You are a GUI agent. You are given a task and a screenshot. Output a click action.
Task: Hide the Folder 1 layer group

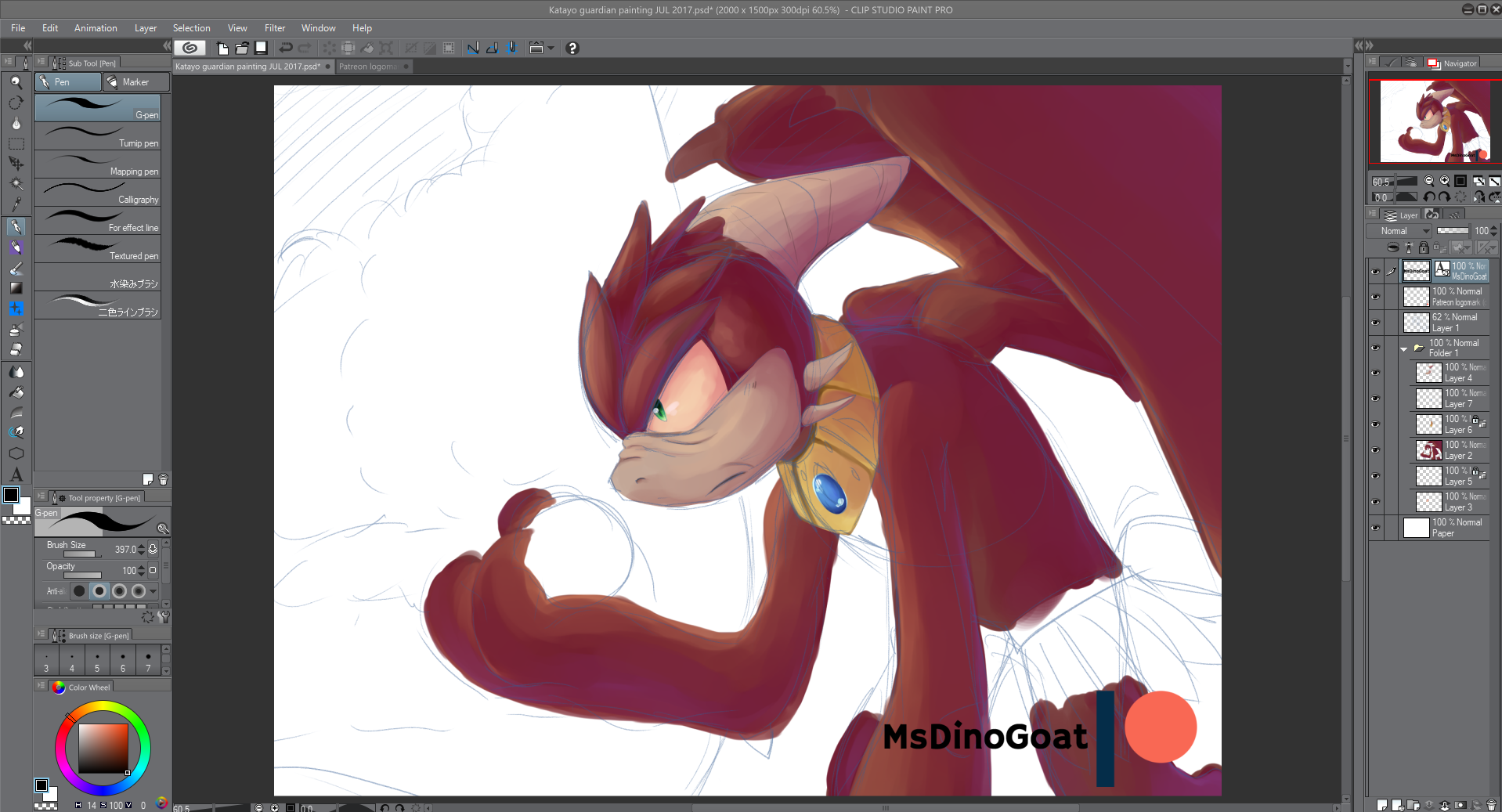1375,348
